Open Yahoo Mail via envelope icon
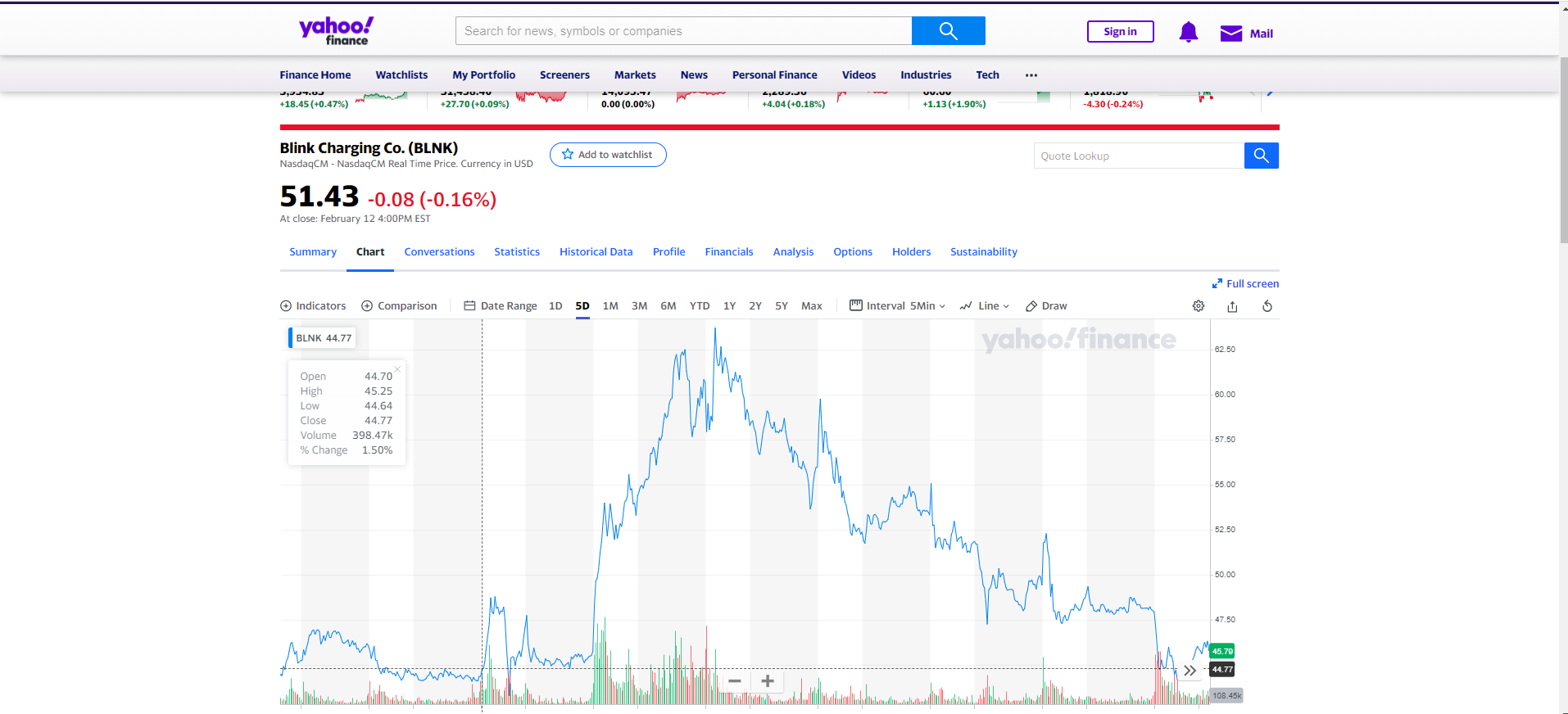This screenshot has width=1568, height=714. (x=1230, y=33)
